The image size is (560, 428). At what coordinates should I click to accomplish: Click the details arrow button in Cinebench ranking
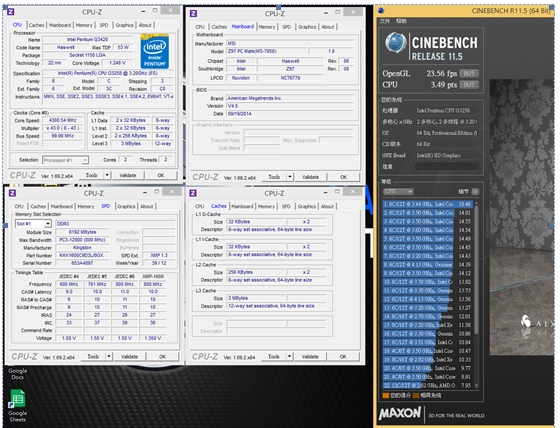tap(475, 192)
